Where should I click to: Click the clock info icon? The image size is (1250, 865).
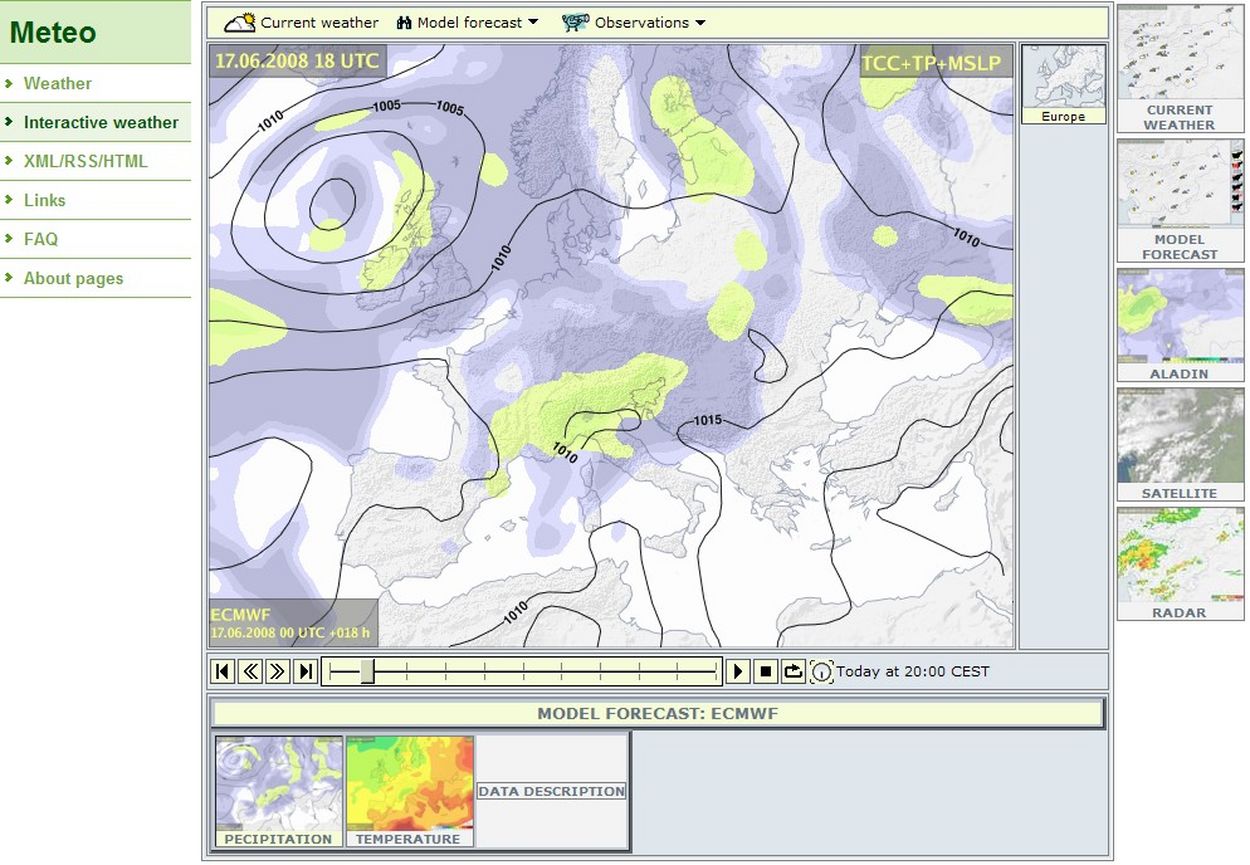click(x=821, y=672)
